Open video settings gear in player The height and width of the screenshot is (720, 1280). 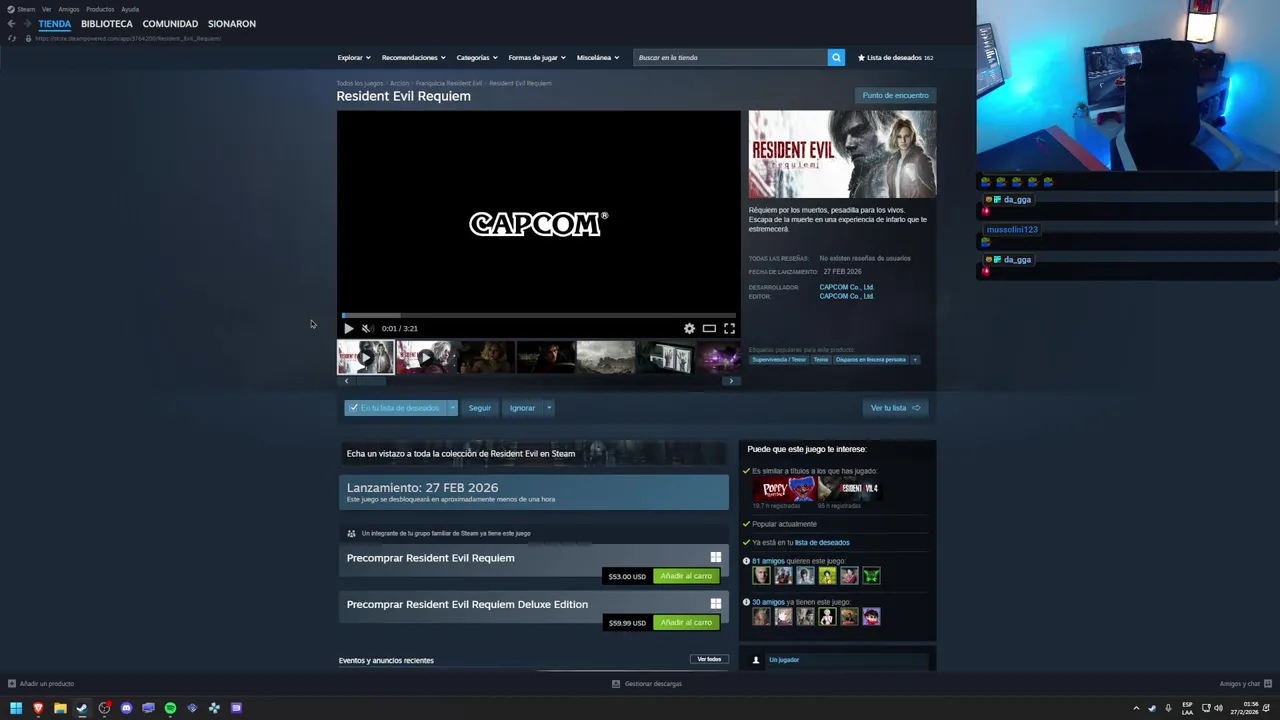coord(689,328)
